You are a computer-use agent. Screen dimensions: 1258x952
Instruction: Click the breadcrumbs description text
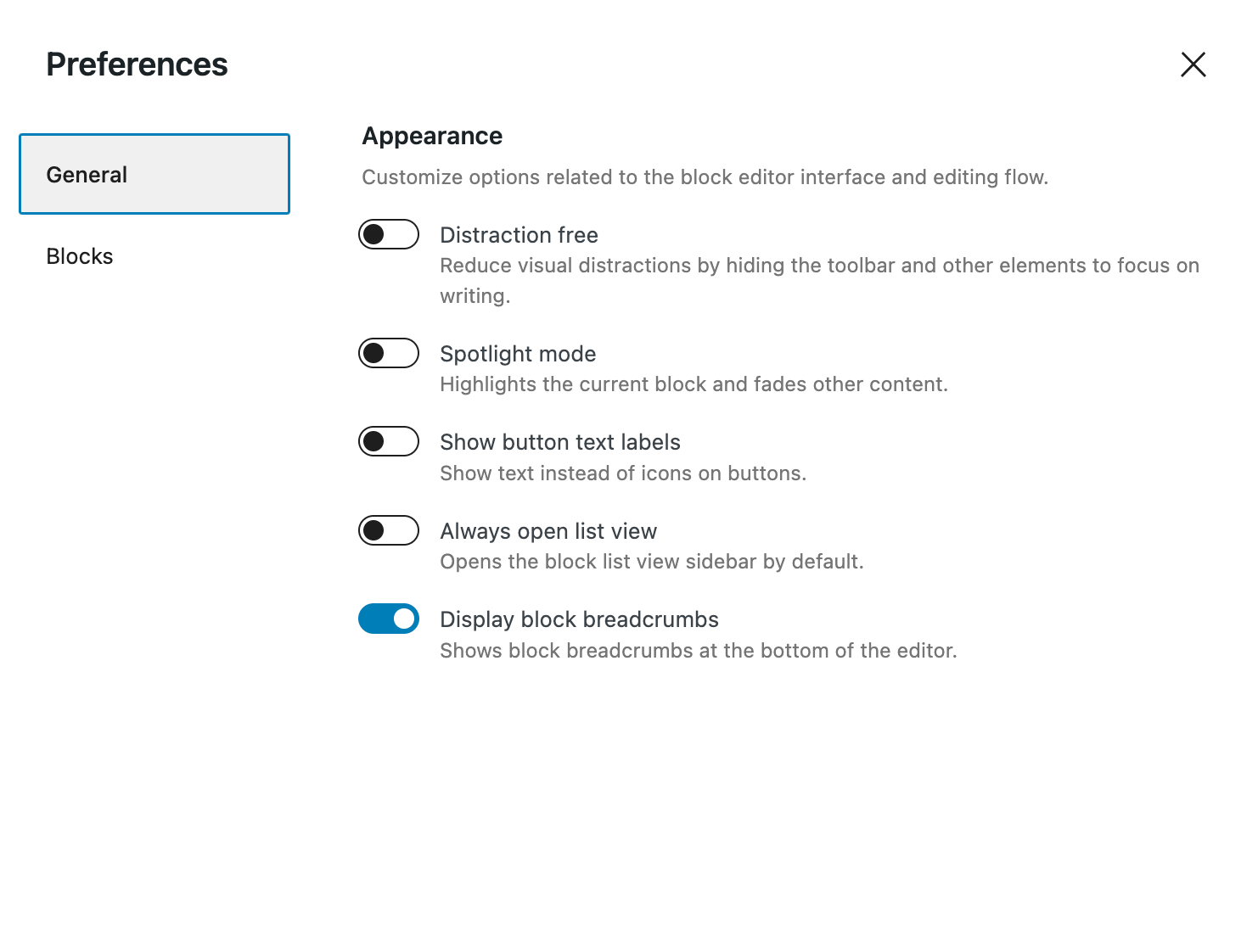click(698, 651)
